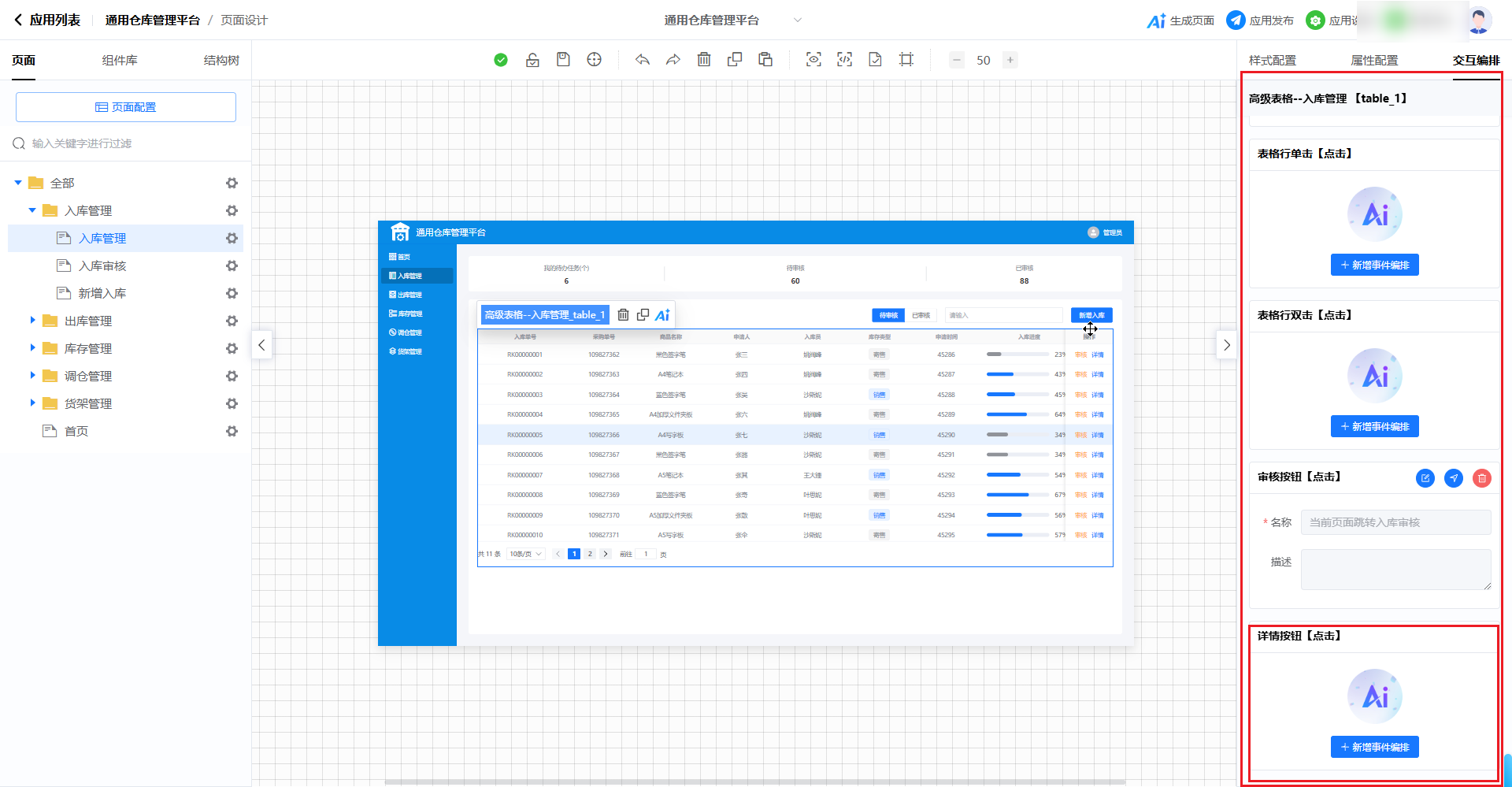Click the paste clipboard toolbar icon
Image resolution: width=1512 pixels, height=787 pixels.
coord(765,60)
